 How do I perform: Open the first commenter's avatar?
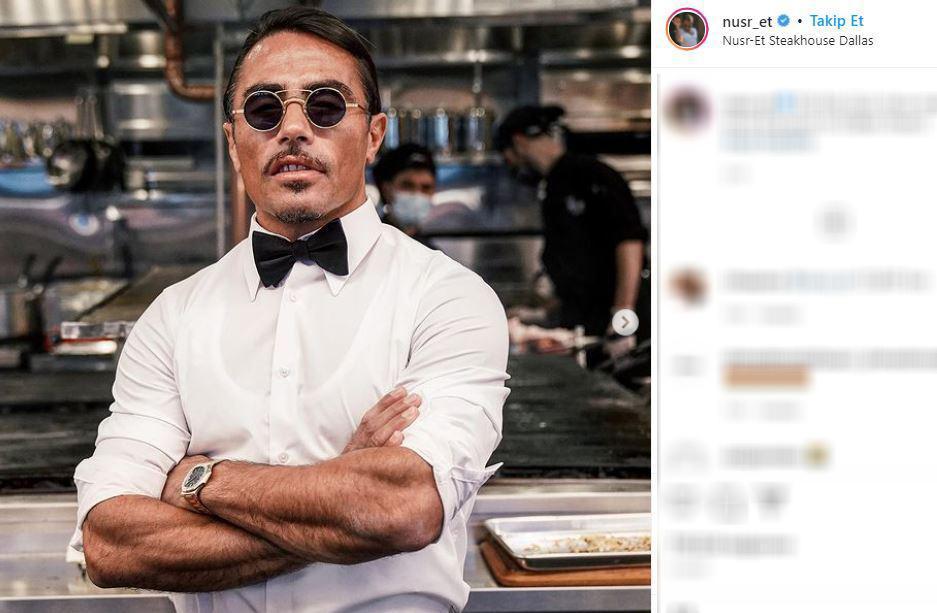pos(687,108)
